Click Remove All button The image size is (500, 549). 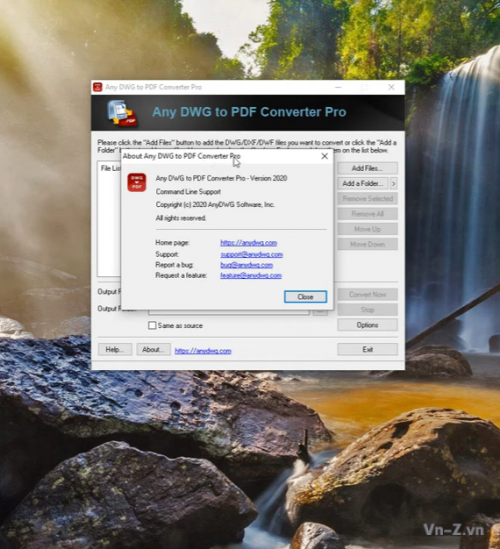pos(367,214)
